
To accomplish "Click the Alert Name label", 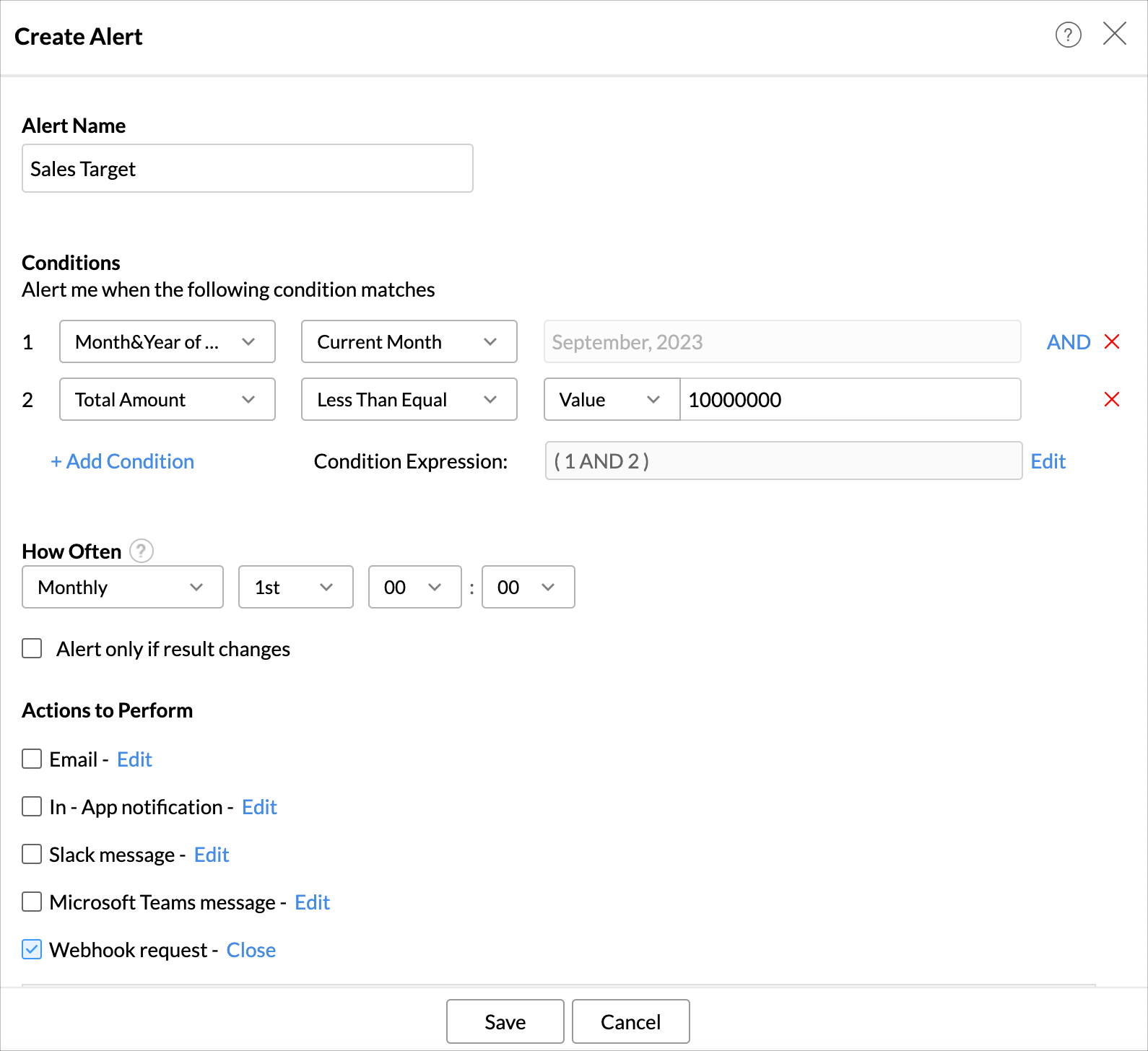I will (x=74, y=126).
